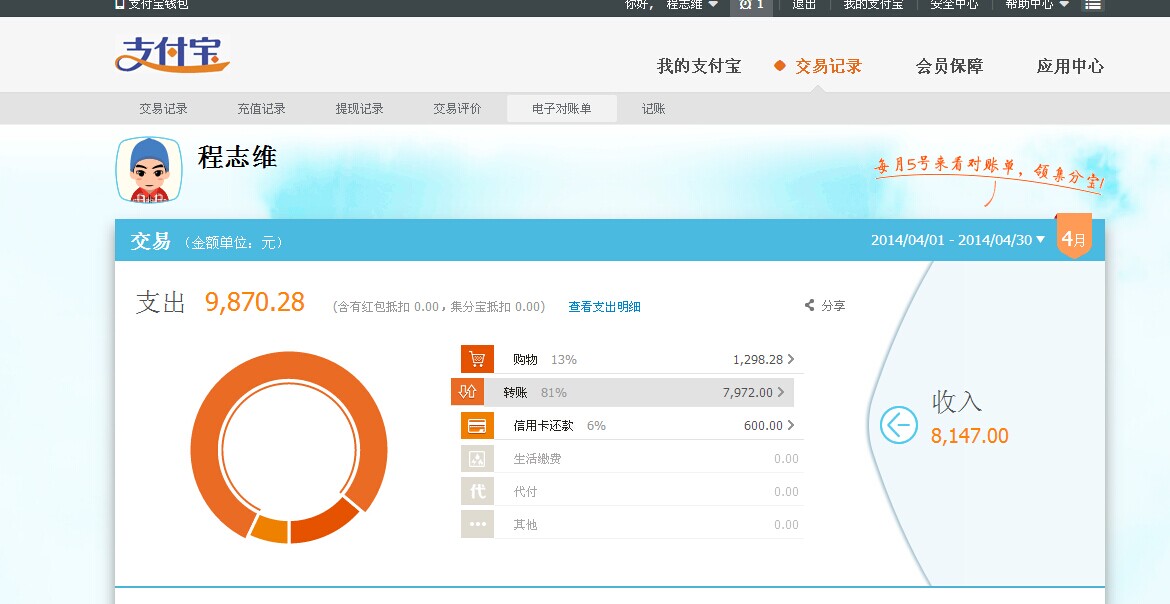This screenshot has width=1170, height=604.
Task: Expand the 程志维 account dropdown in top bar
Action: coord(692,5)
